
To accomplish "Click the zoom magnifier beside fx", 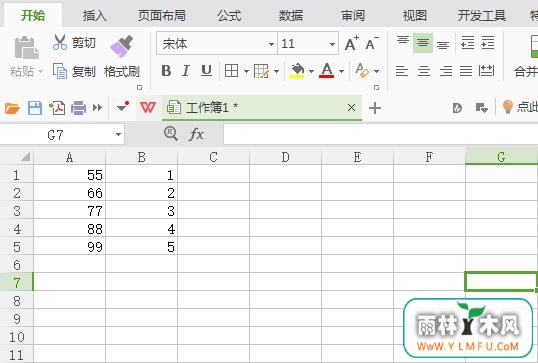I will pyautogui.click(x=171, y=133).
